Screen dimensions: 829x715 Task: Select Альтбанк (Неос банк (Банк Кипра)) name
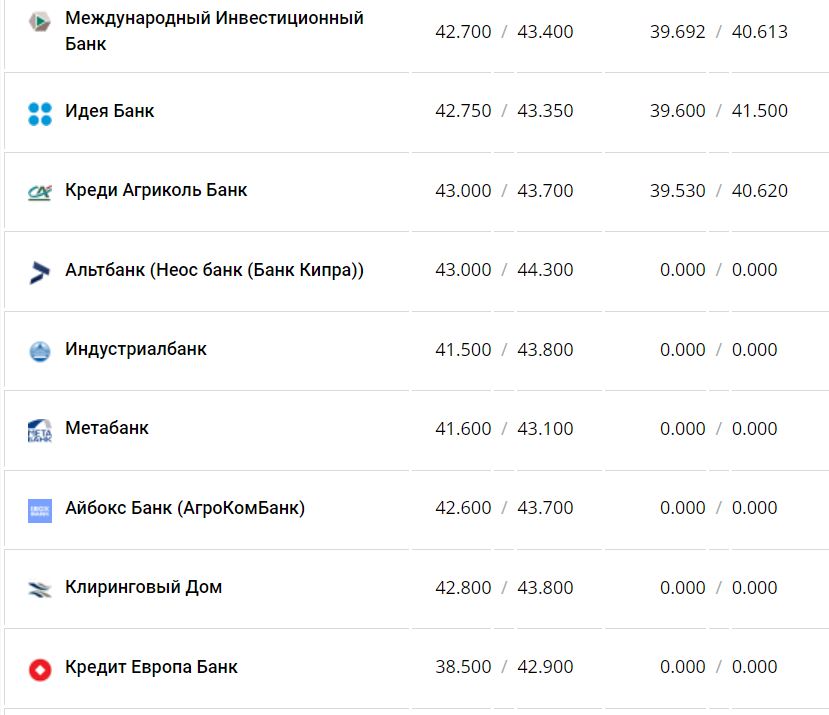pyautogui.click(x=214, y=270)
